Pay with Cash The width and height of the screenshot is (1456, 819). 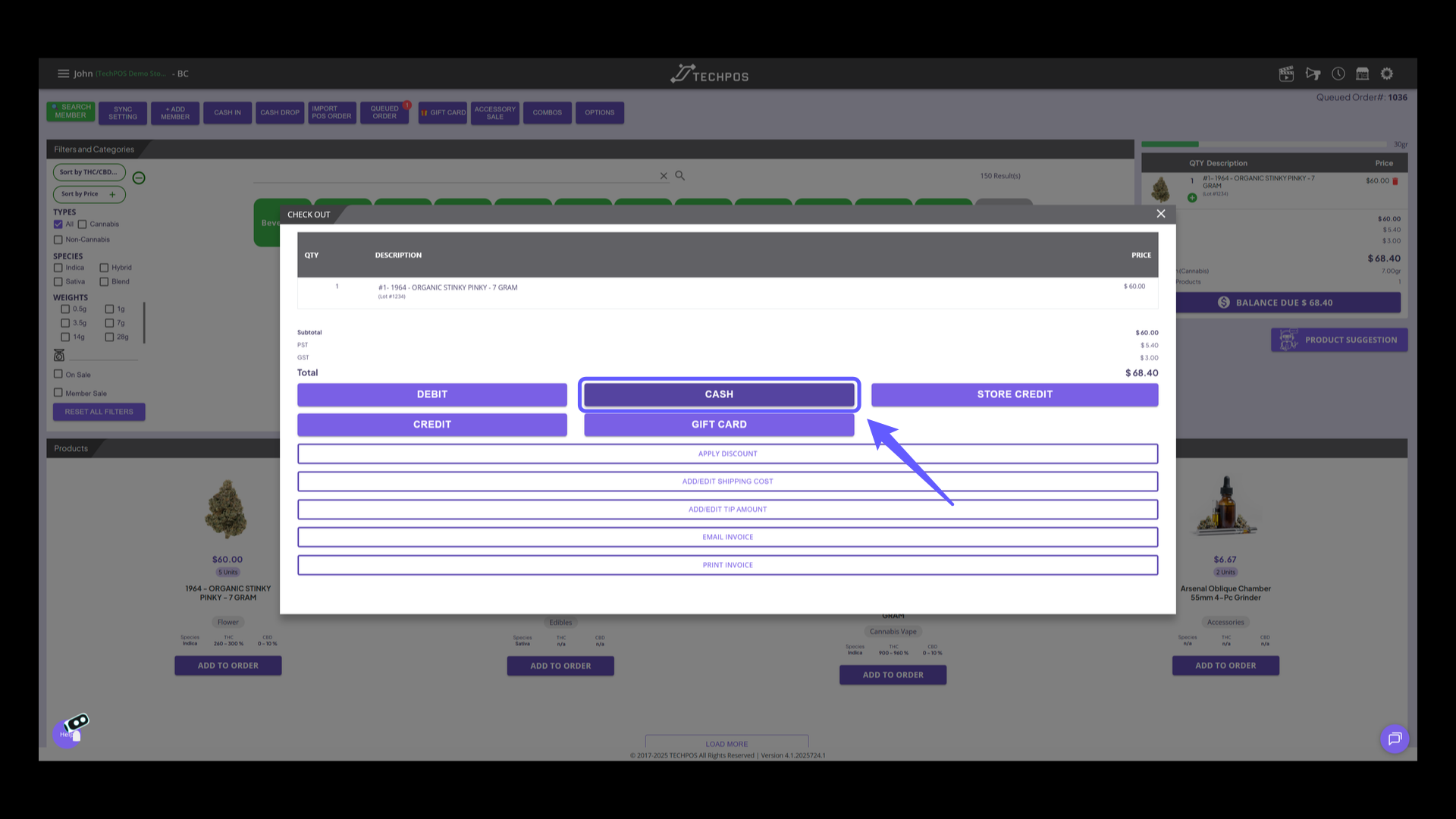click(x=719, y=394)
